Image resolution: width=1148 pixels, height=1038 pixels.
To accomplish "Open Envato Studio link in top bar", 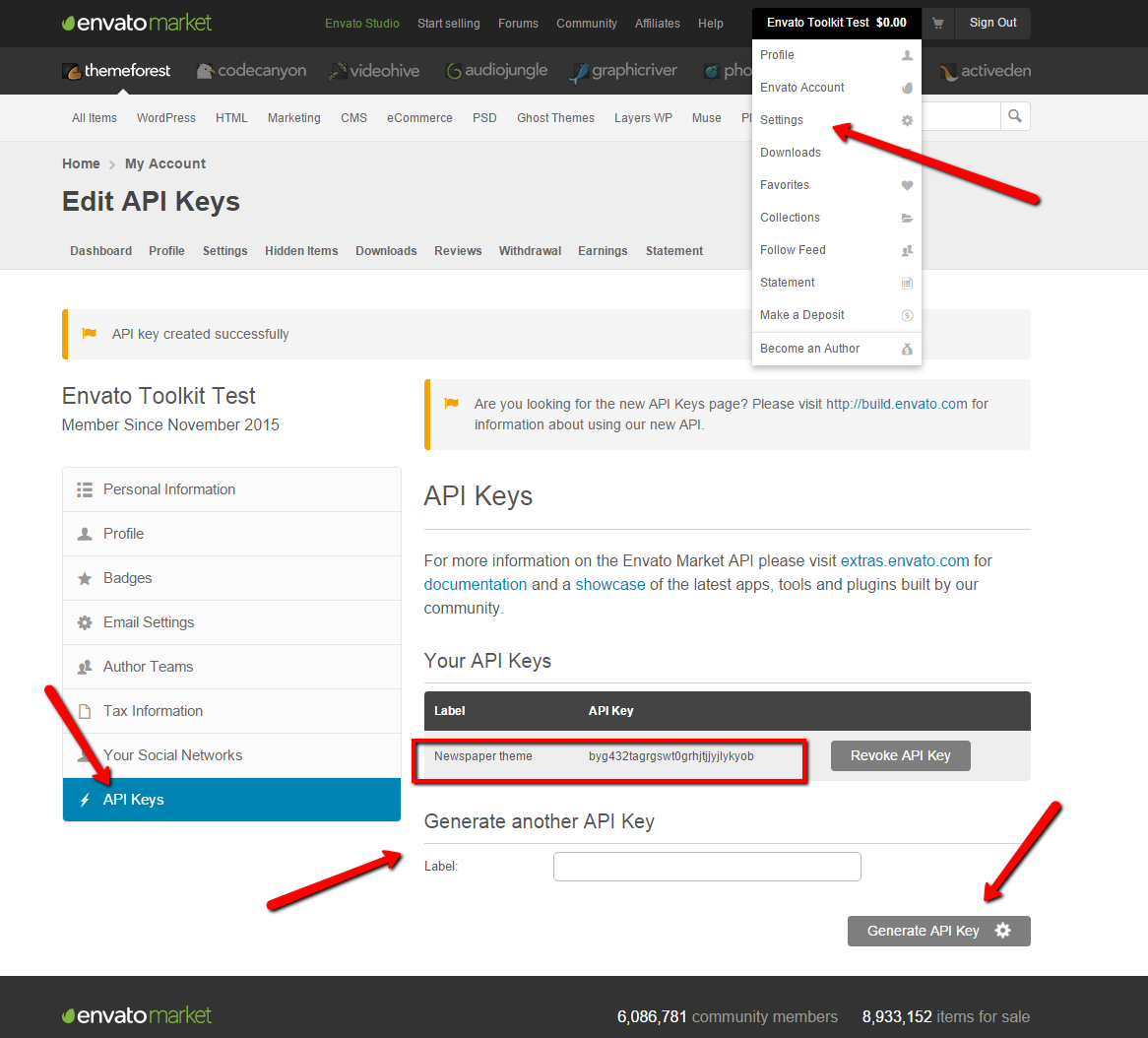I will [x=362, y=24].
